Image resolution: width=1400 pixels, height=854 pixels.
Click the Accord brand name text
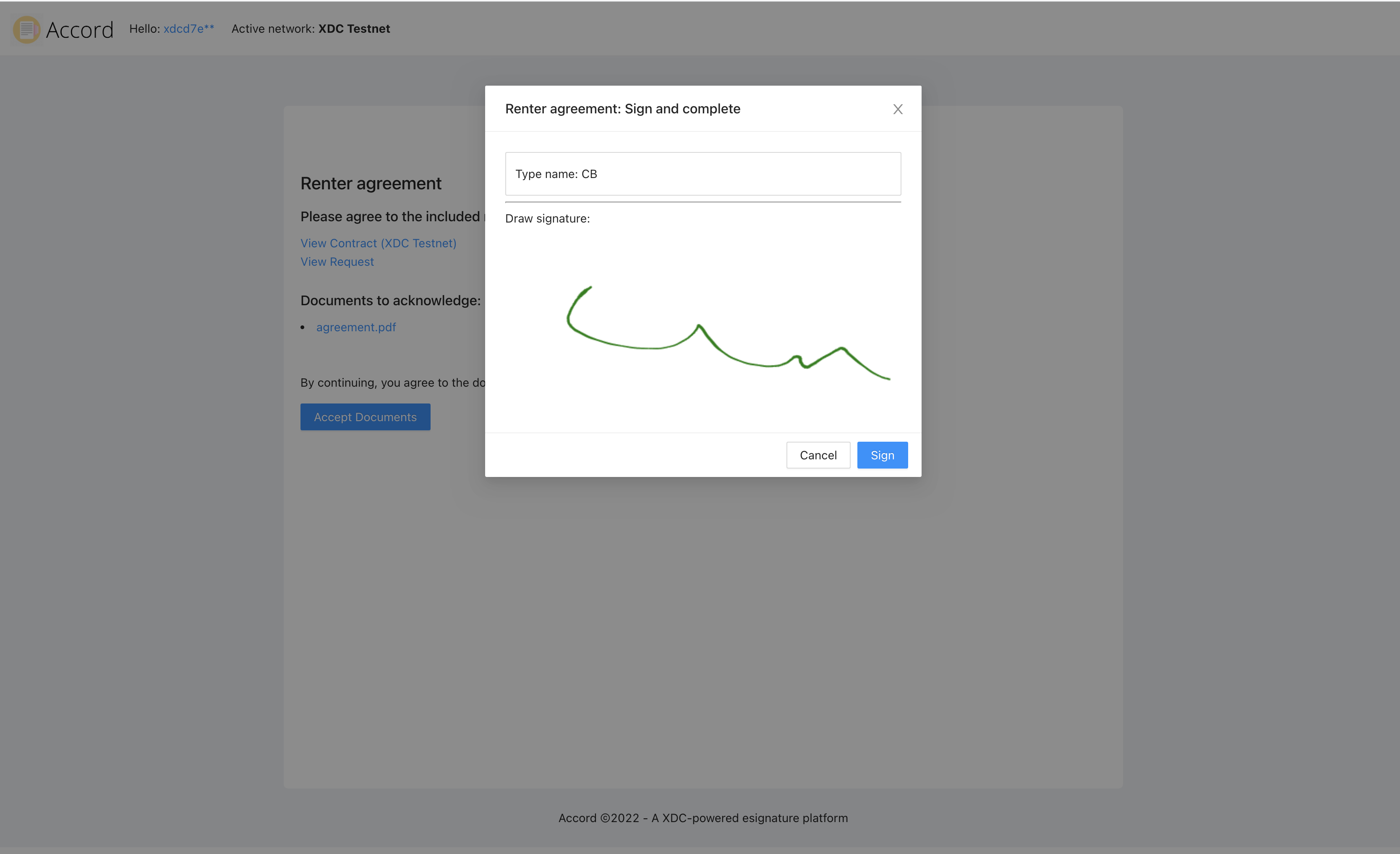80,29
